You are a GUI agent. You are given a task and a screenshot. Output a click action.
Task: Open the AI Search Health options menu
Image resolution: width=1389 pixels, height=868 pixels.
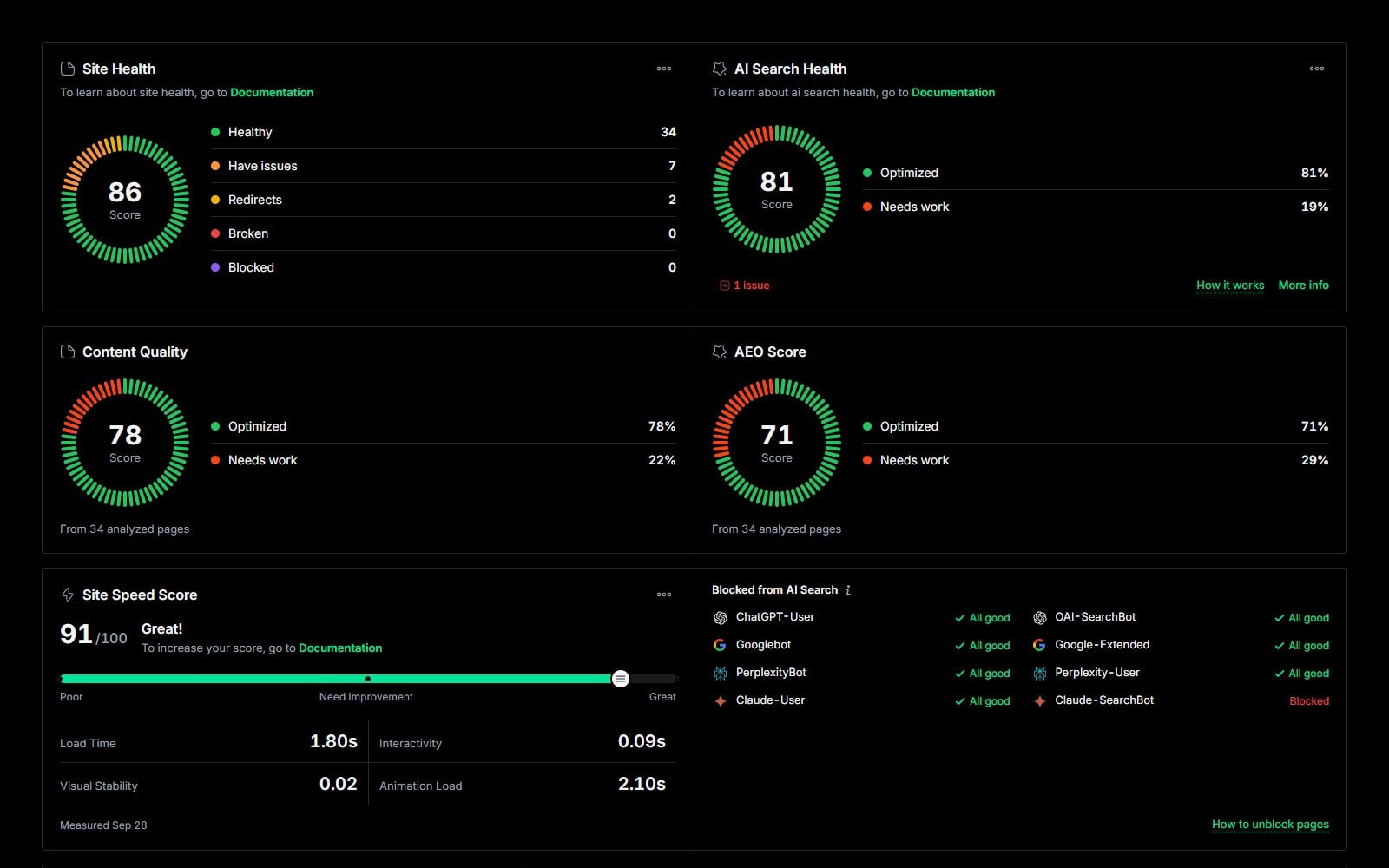click(1317, 69)
